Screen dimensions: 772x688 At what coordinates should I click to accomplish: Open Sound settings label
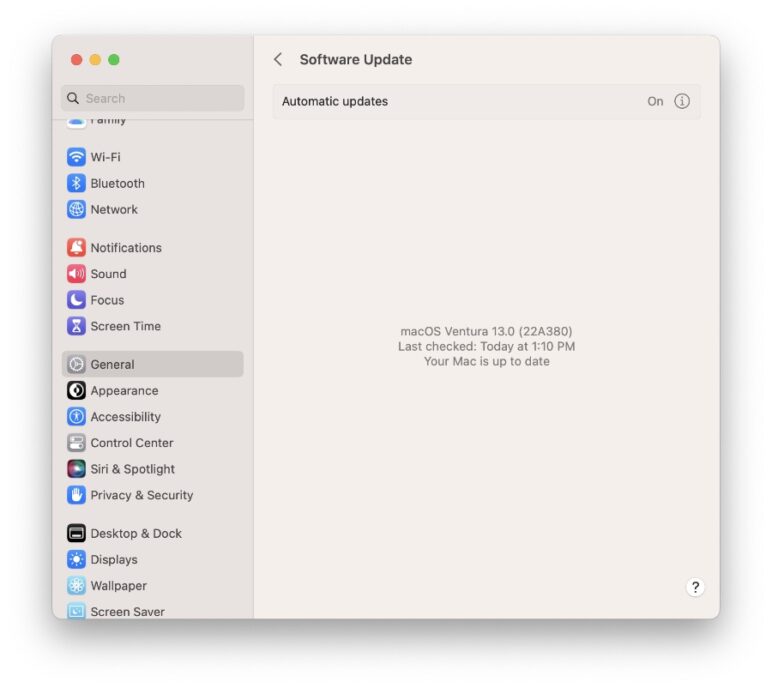tap(108, 274)
